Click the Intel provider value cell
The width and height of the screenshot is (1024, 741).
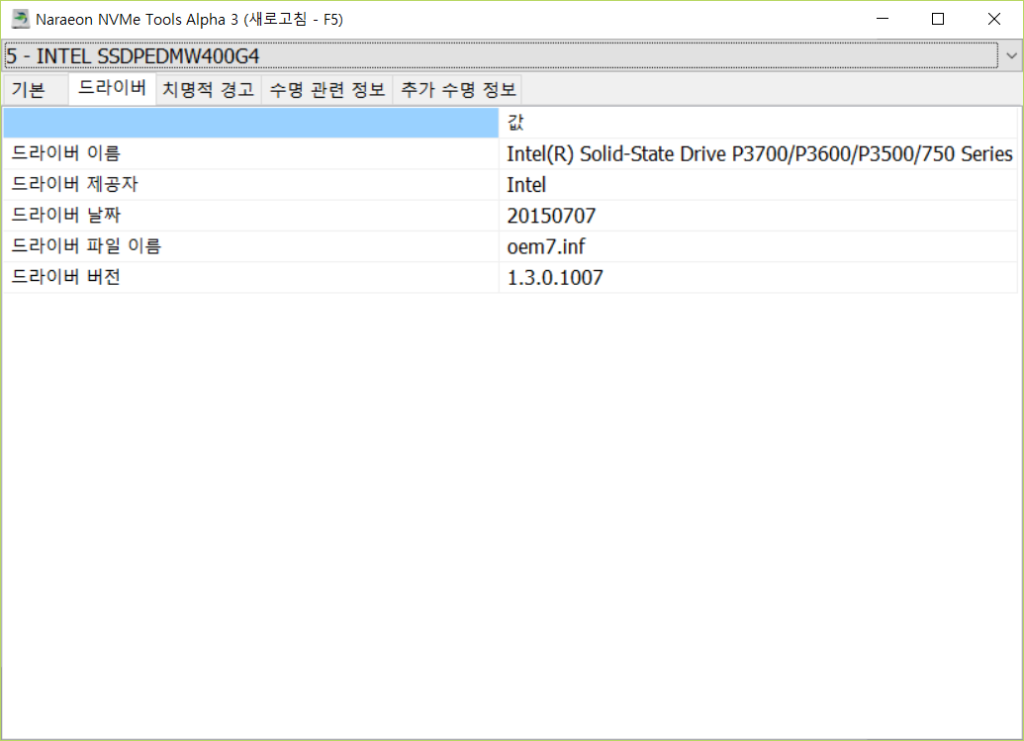pos(758,185)
